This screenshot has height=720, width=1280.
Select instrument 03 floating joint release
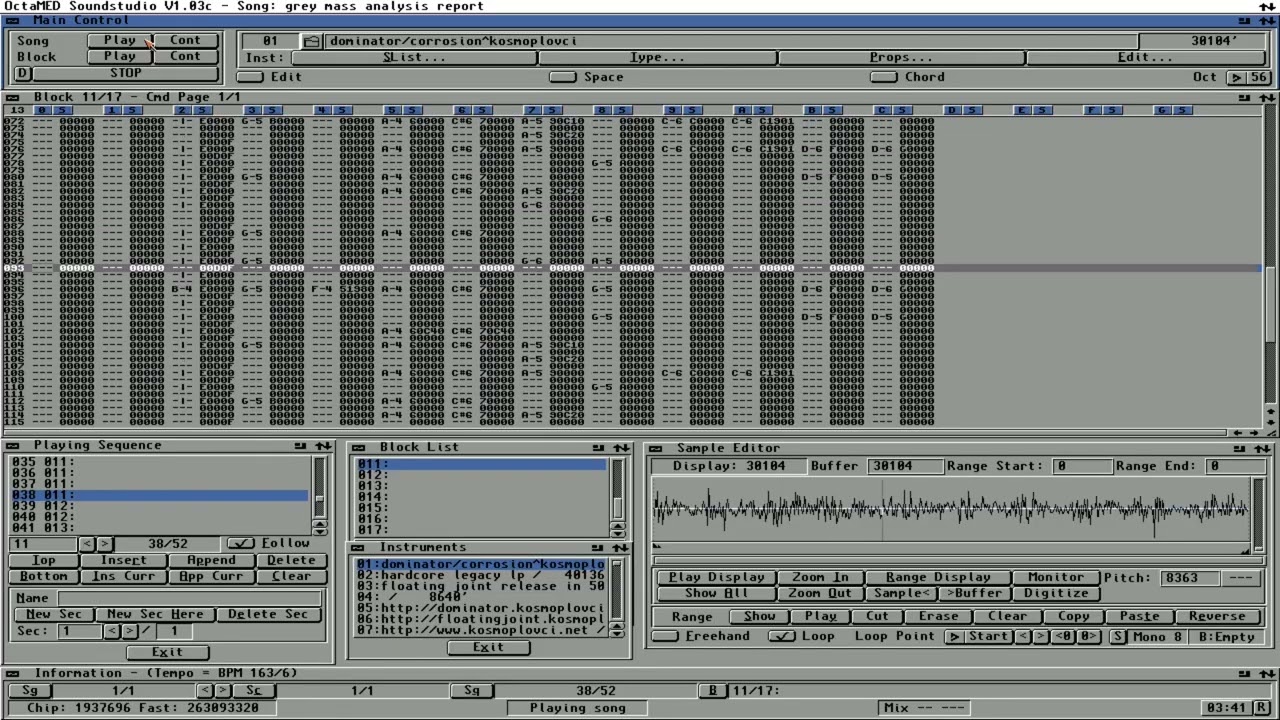tap(481, 587)
